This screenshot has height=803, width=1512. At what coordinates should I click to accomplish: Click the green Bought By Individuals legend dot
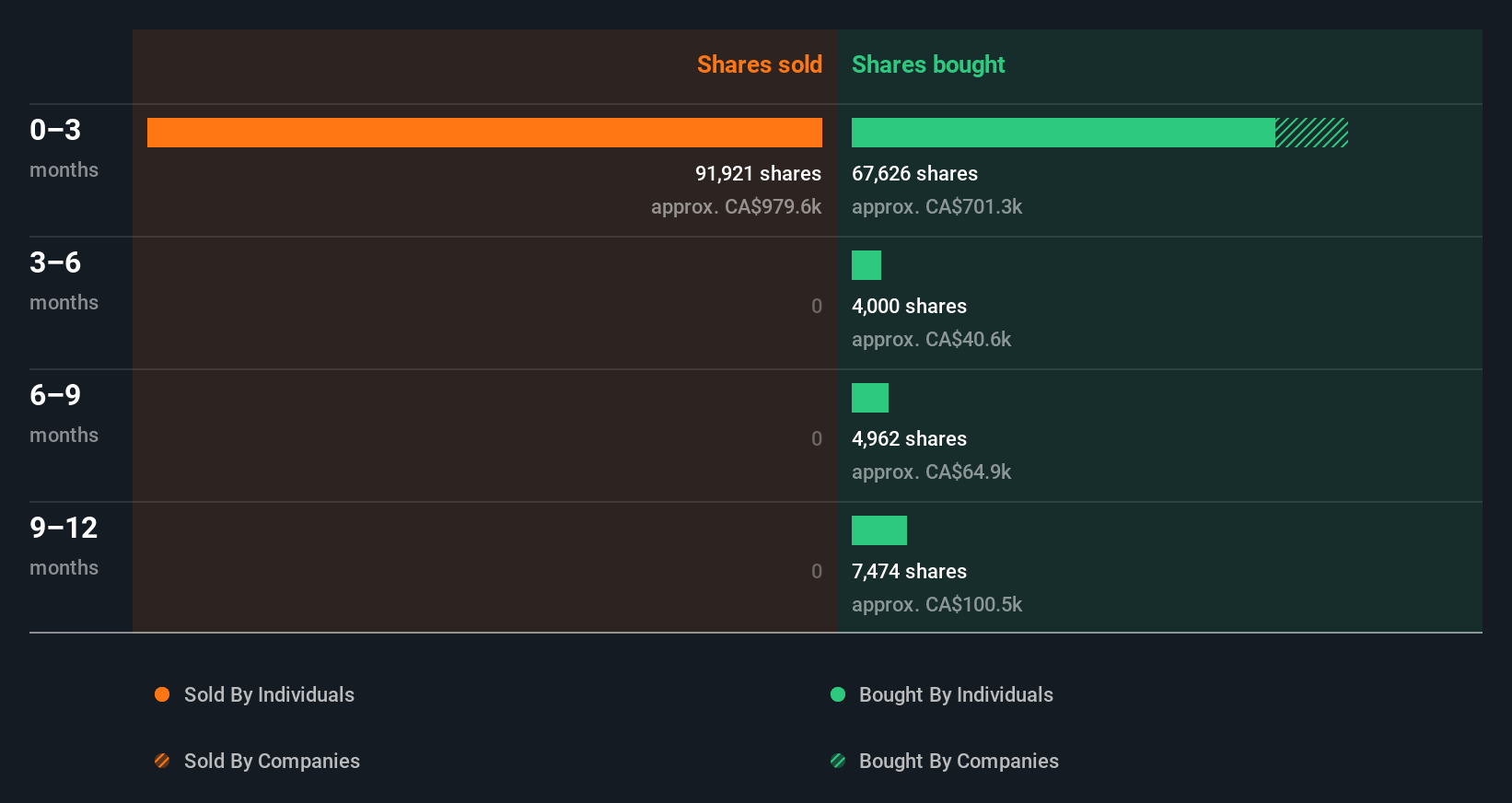click(838, 694)
